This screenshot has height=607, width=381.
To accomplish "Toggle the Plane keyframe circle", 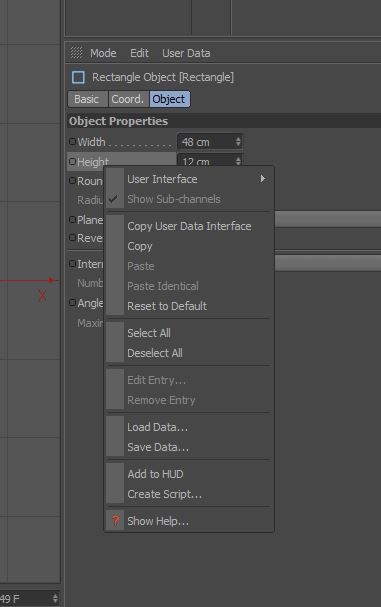I will pos(72,220).
